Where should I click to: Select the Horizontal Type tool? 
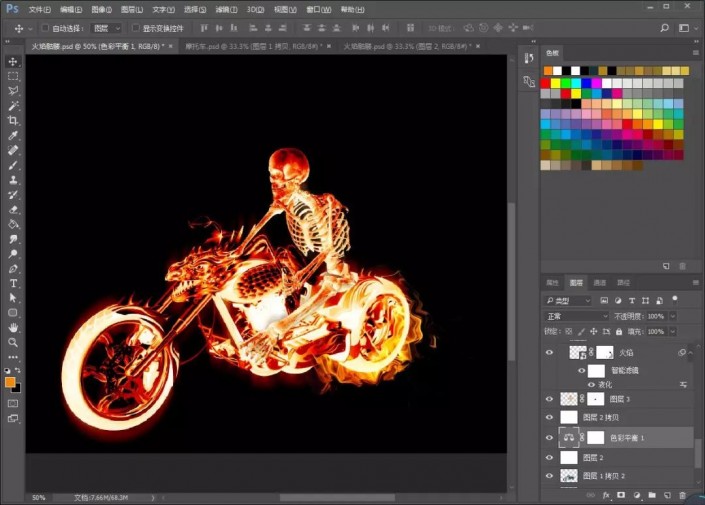(x=13, y=283)
